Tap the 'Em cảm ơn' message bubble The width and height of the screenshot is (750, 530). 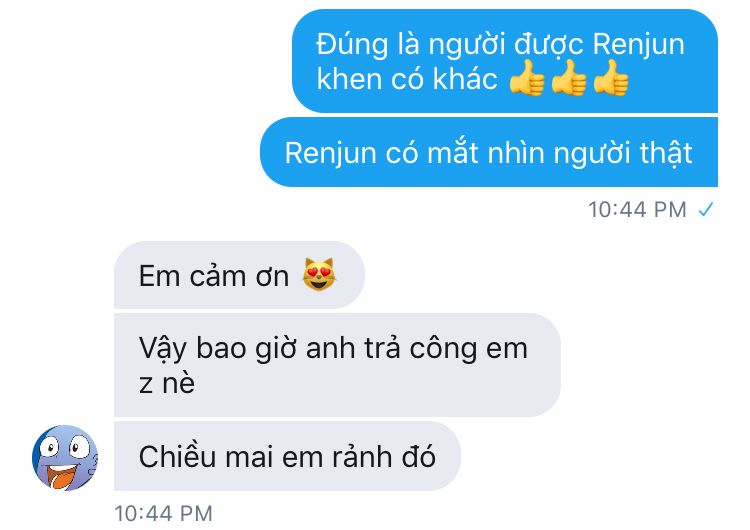[239, 275]
